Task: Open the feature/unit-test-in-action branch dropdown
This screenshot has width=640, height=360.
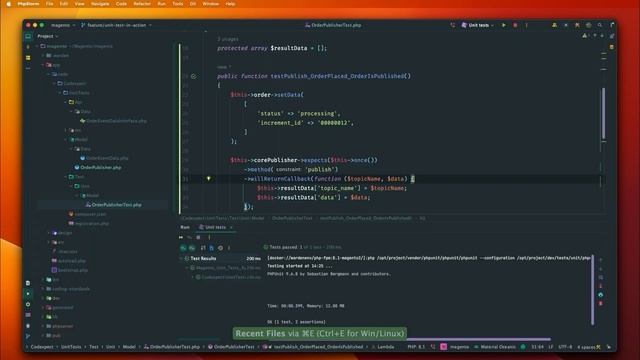Action: pyautogui.click(x=116, y=25)
